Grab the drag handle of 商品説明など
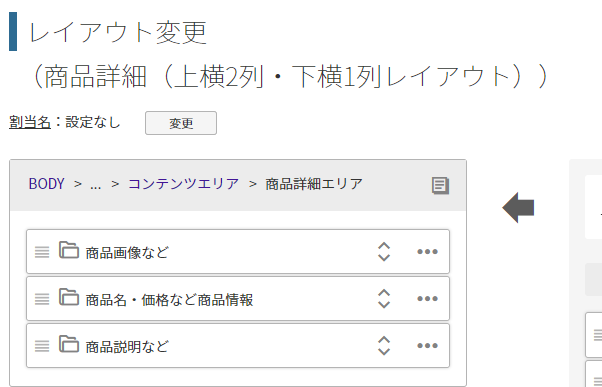Screen dimensions: 602x387 (x=42, y=346)
